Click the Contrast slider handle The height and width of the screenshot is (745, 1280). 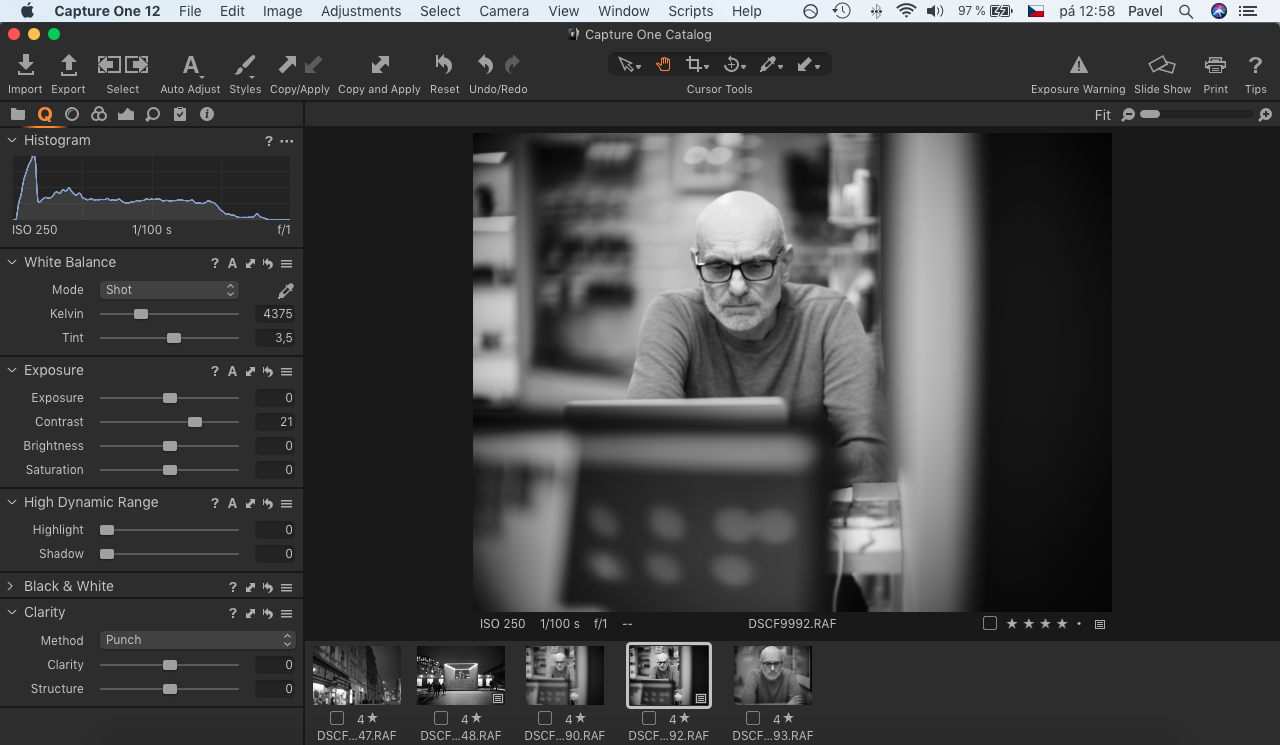point(194,421)
